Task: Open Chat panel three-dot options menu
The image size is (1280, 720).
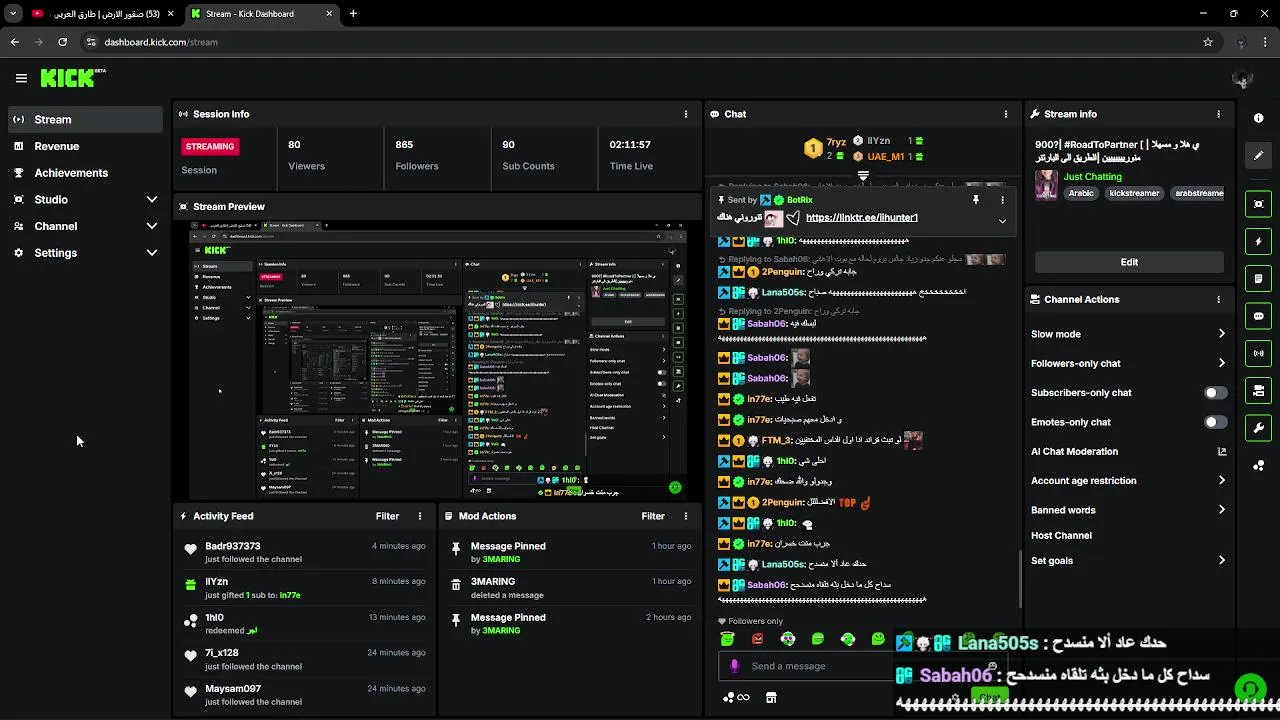Action: 1006,114
